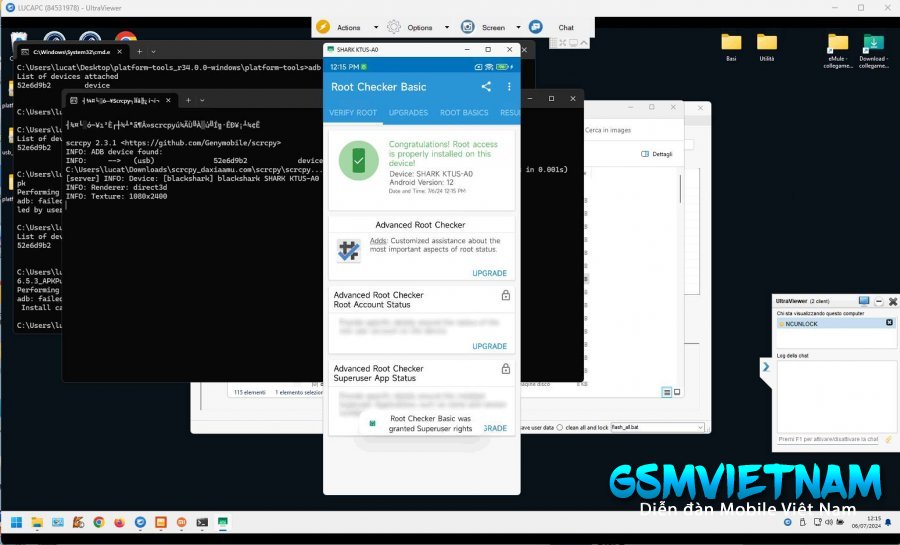Select the 'clean all and lock' radio button
This screenshot has width=900, height=545.
point(560,427)
